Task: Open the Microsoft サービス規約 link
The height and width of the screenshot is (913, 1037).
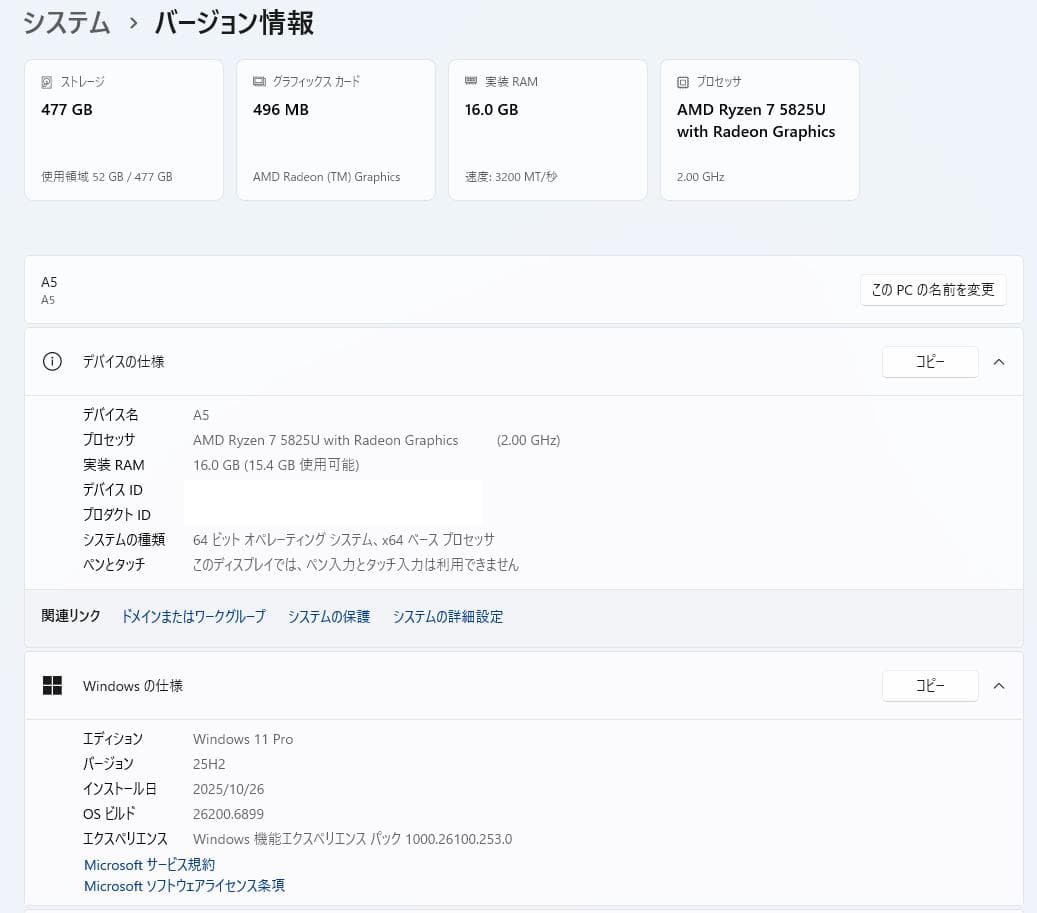Action: (x=148, y=864)
